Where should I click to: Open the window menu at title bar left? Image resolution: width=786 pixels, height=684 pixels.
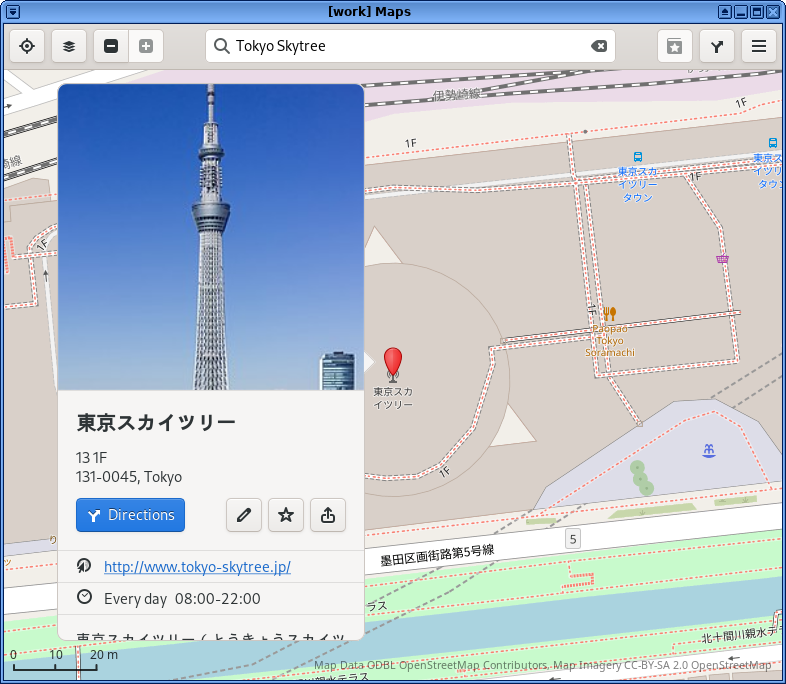pos(13,12)
